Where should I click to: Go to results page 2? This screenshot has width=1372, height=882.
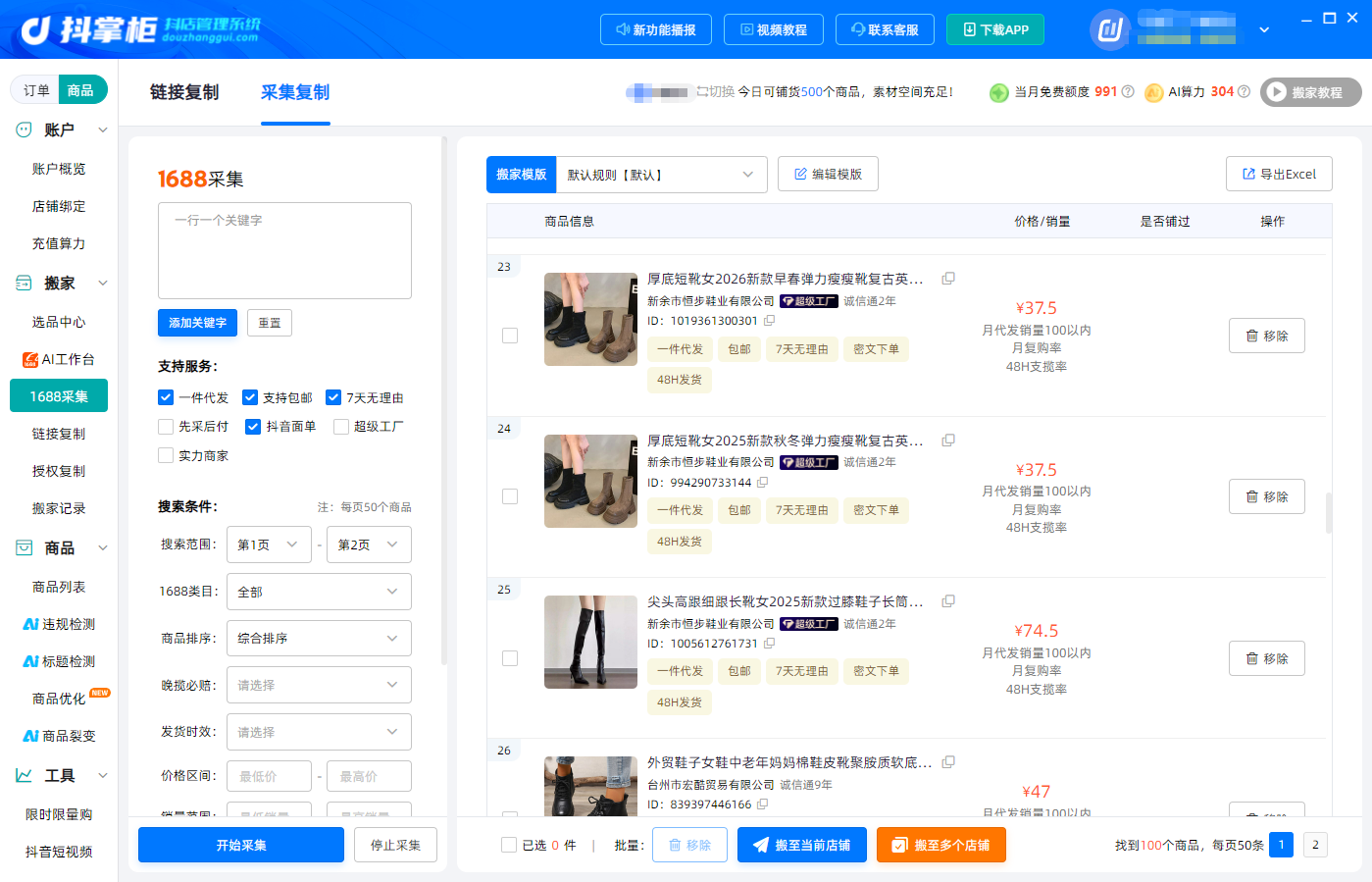[x=1315, y=845]
